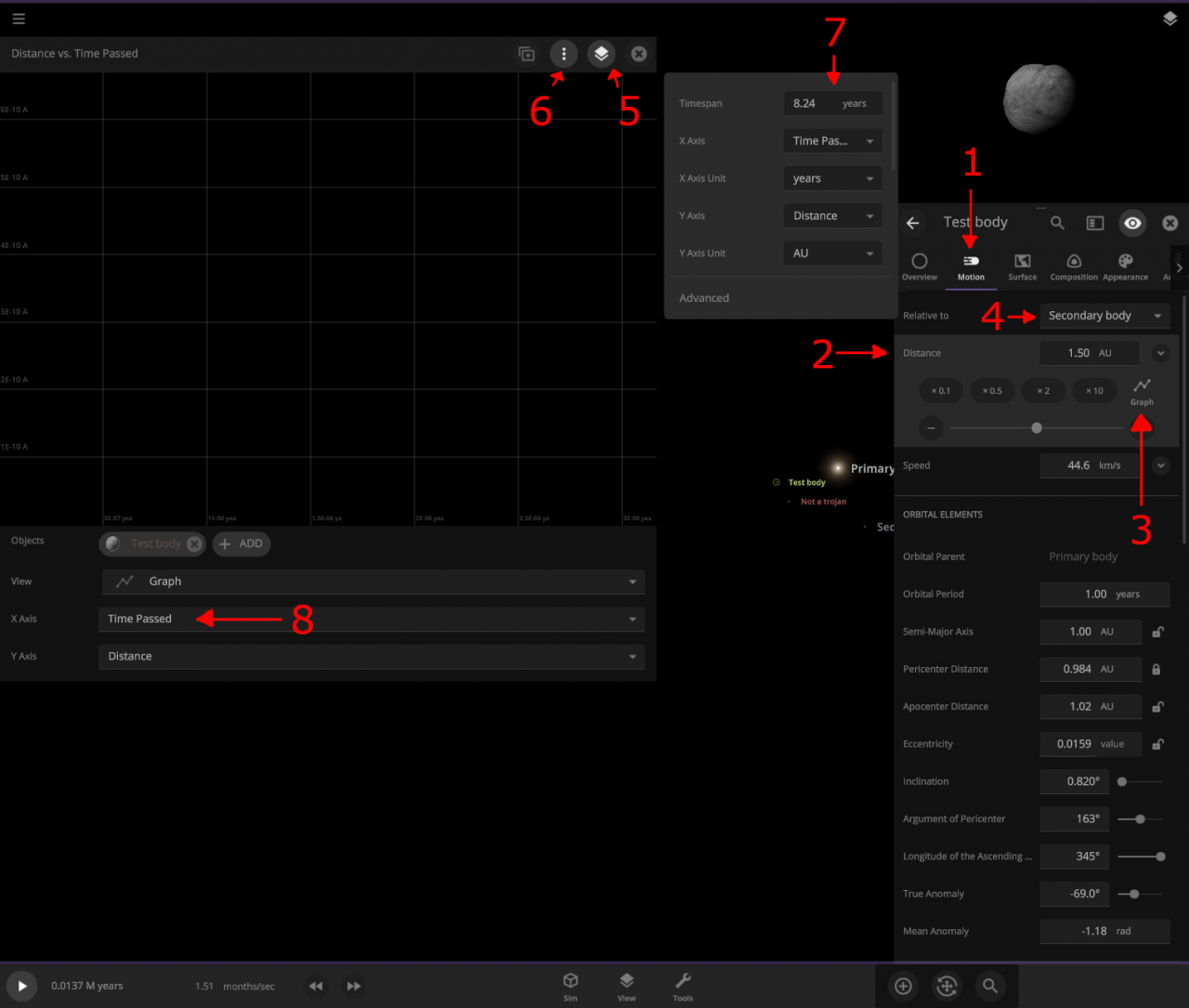Click the ADD object button
This screenshot has height=1008, width=1189.
(x=242, y=544)
